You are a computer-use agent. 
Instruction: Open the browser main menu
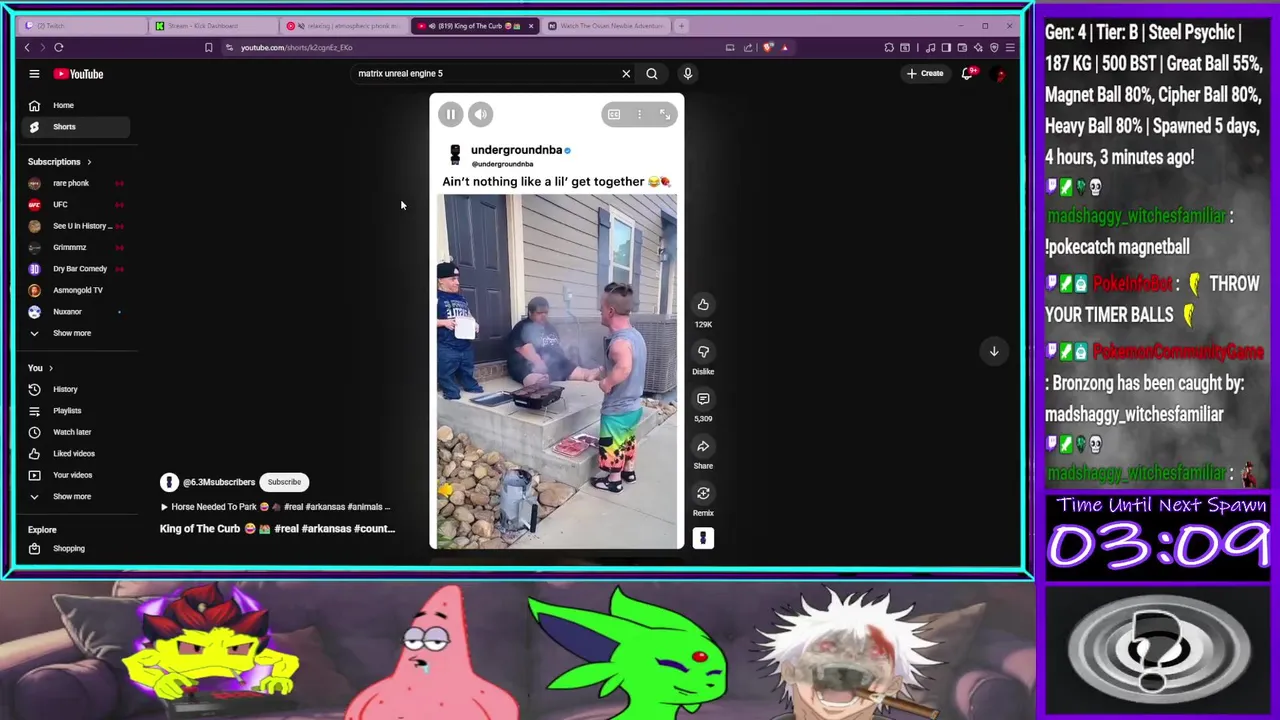tap(1010, 47)
